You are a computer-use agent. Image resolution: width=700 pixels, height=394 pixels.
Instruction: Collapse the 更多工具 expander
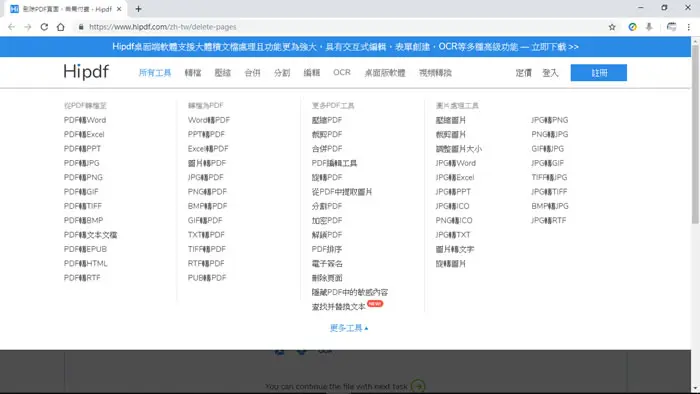coord(349,328)
